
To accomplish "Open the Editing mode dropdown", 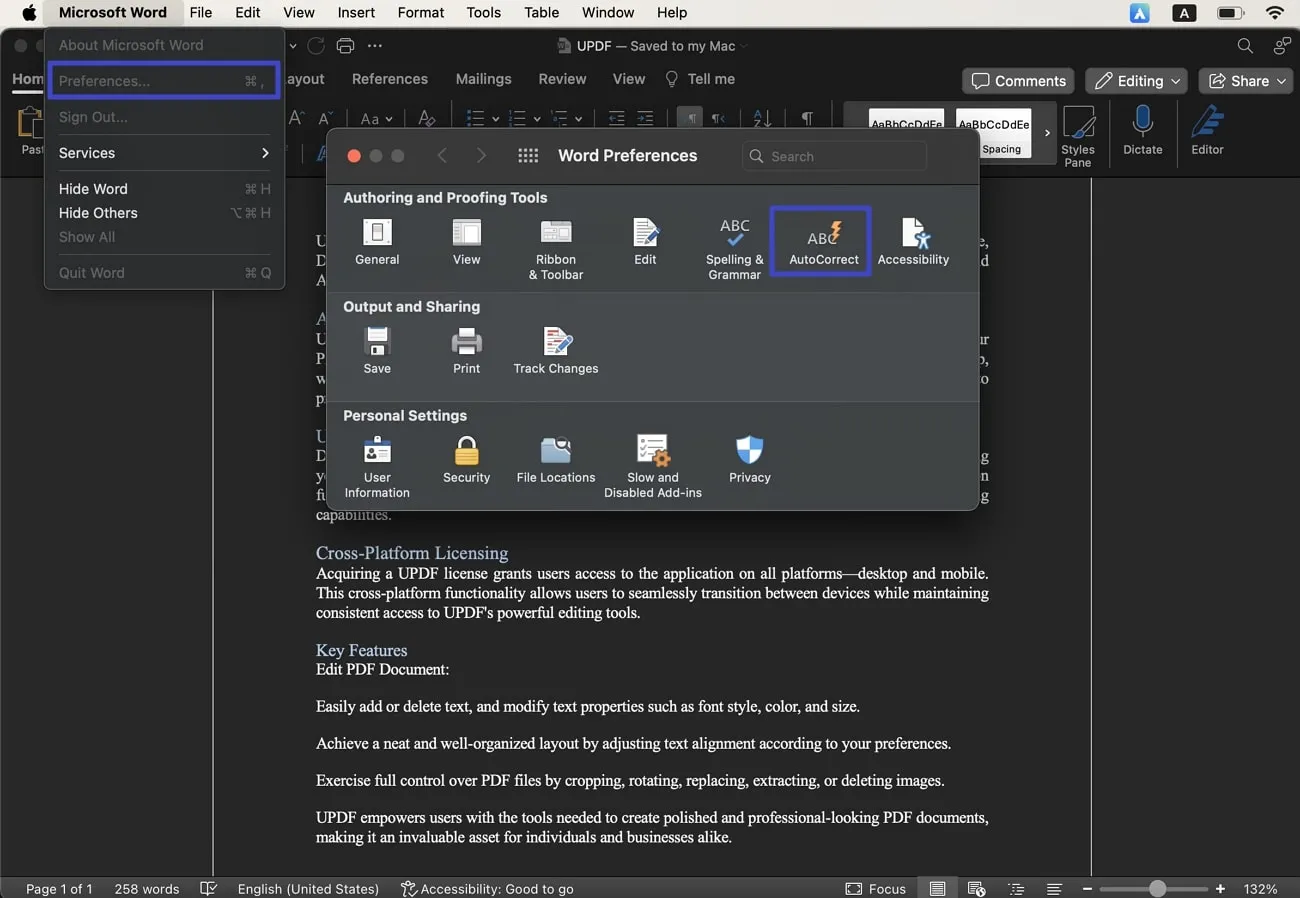I will pyautogui.click(x=1136, y=81).
